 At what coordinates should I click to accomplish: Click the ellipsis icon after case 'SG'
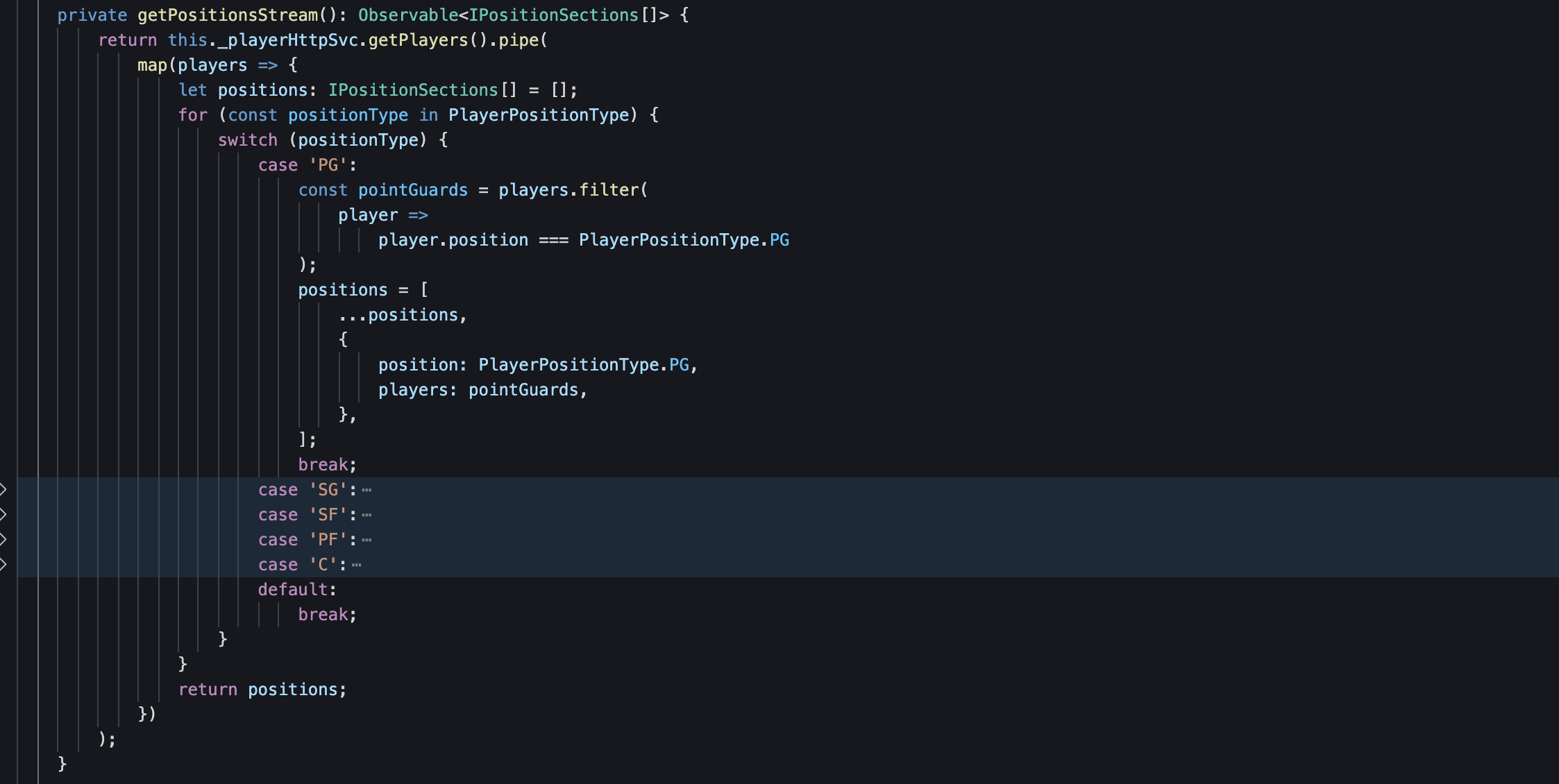[x=366, y=489]
